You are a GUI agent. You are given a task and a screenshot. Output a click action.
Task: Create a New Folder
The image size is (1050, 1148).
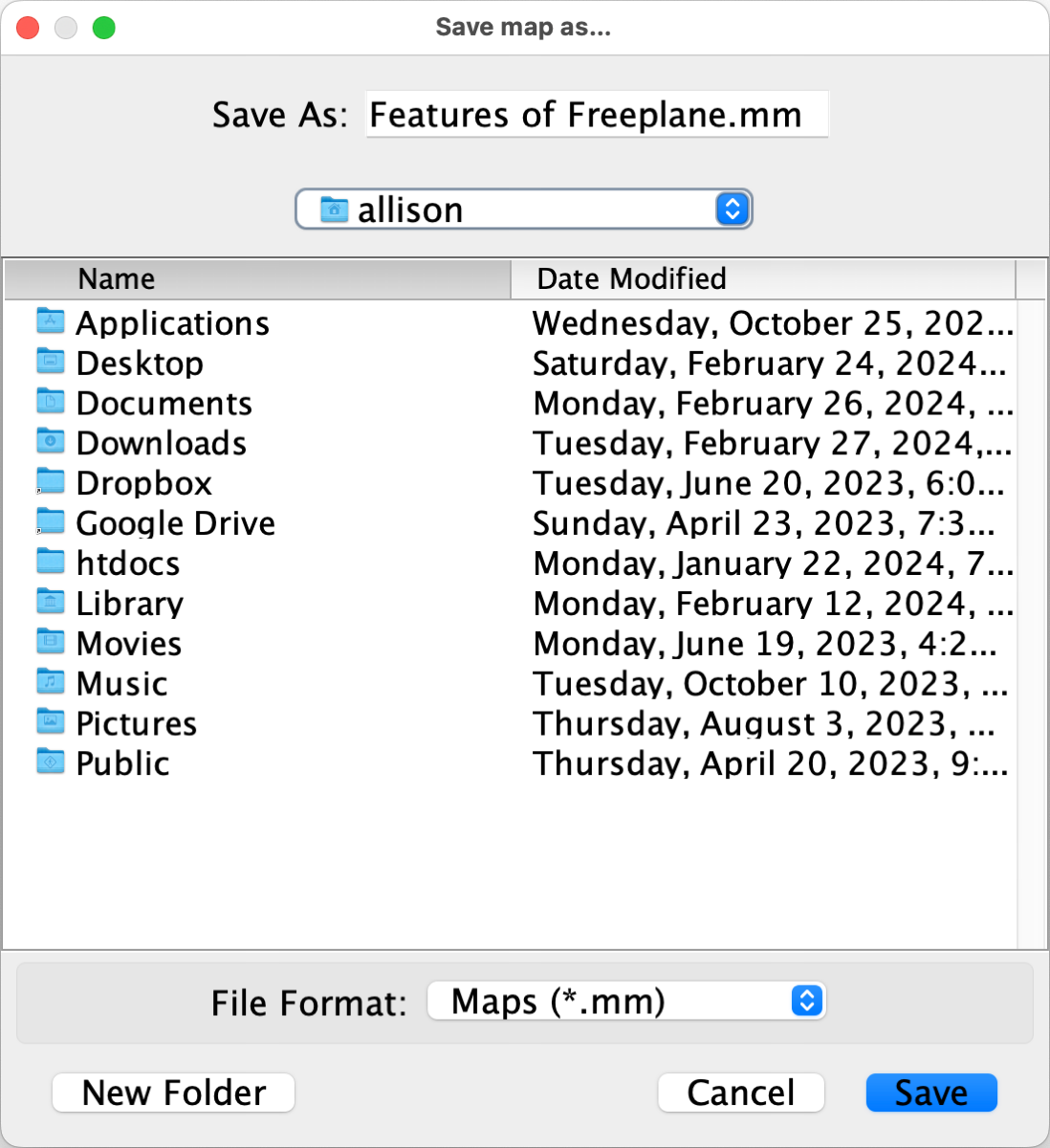(173, 1093)
